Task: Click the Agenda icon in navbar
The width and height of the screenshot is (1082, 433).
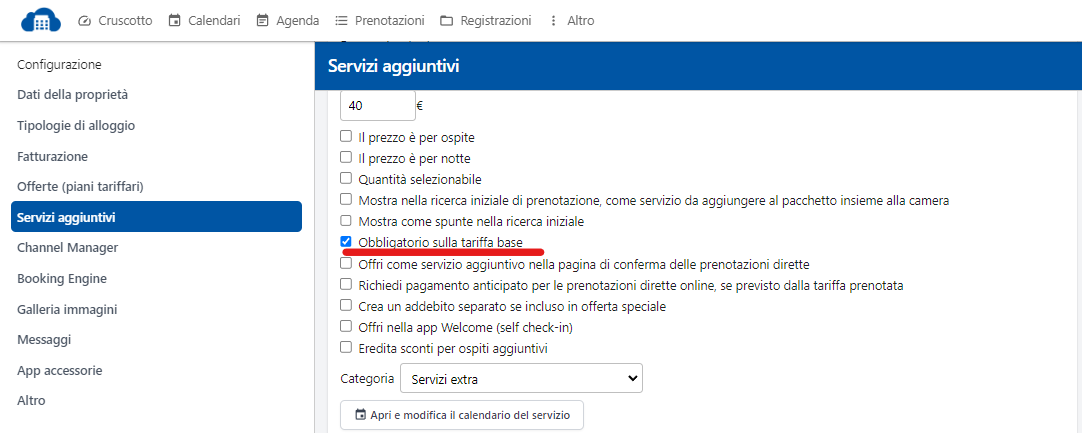Action: 263,21
